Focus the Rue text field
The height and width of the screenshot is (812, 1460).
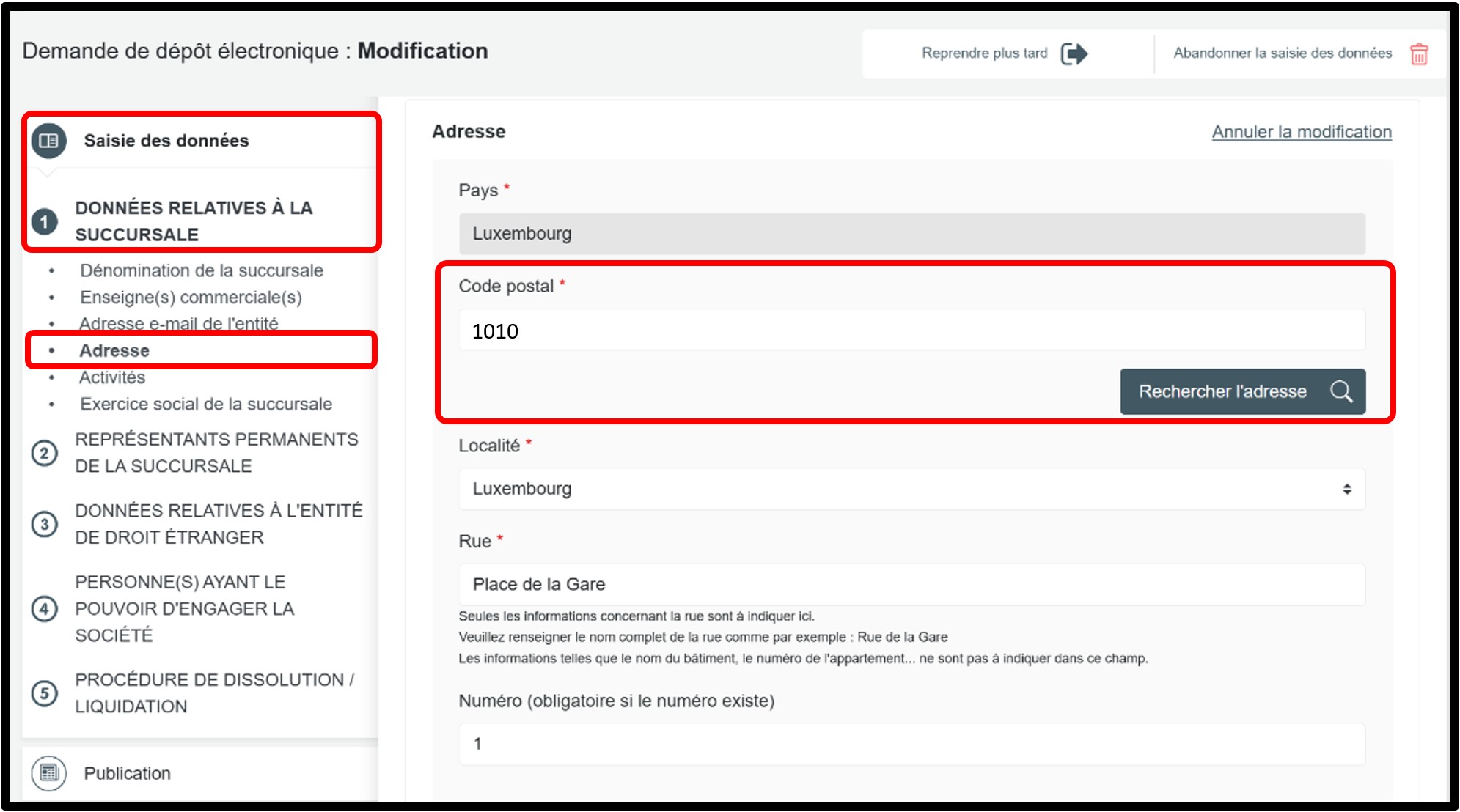coord(911,584)
